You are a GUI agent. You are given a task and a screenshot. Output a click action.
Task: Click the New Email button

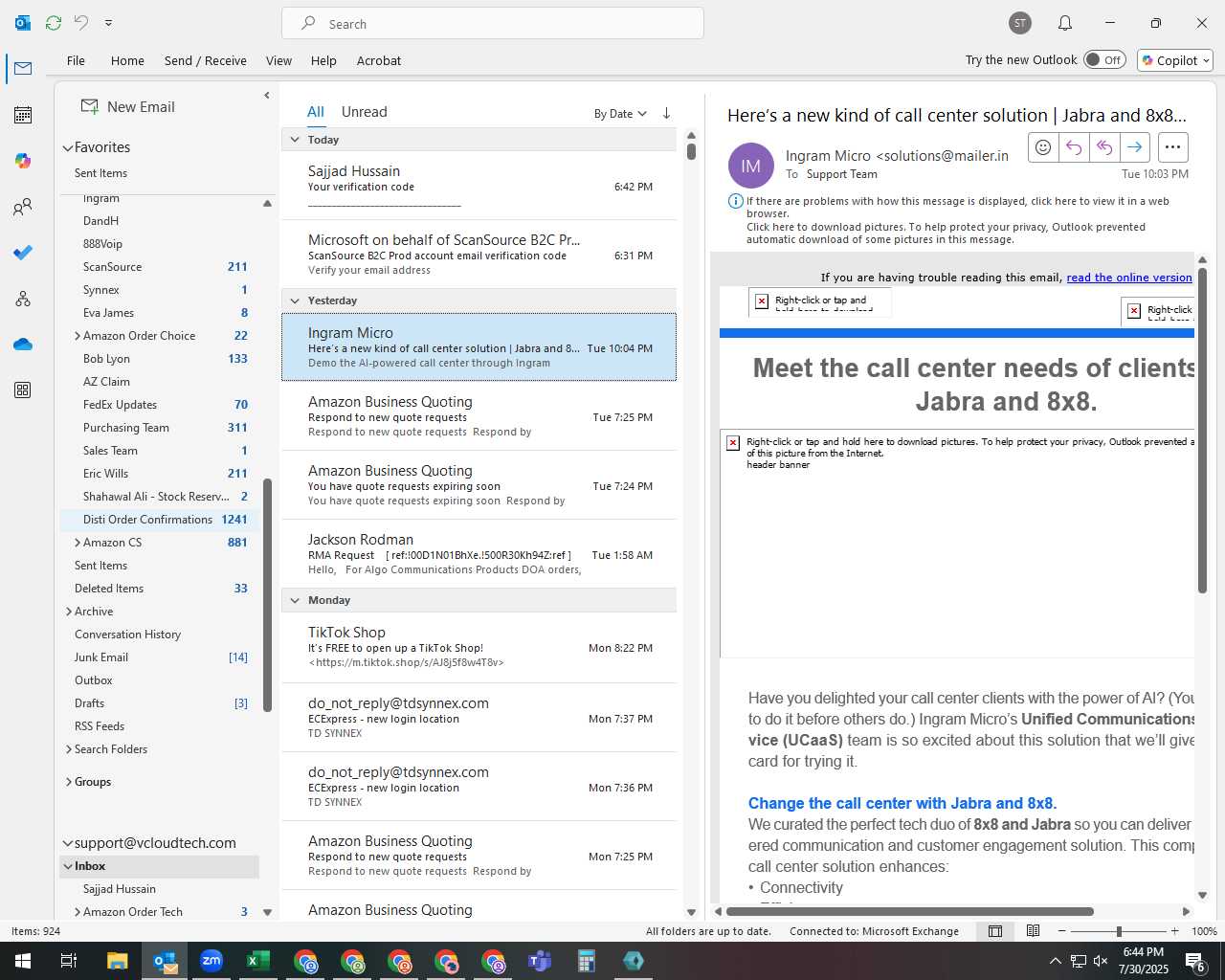pyautogui.click(x=128, y=107)
